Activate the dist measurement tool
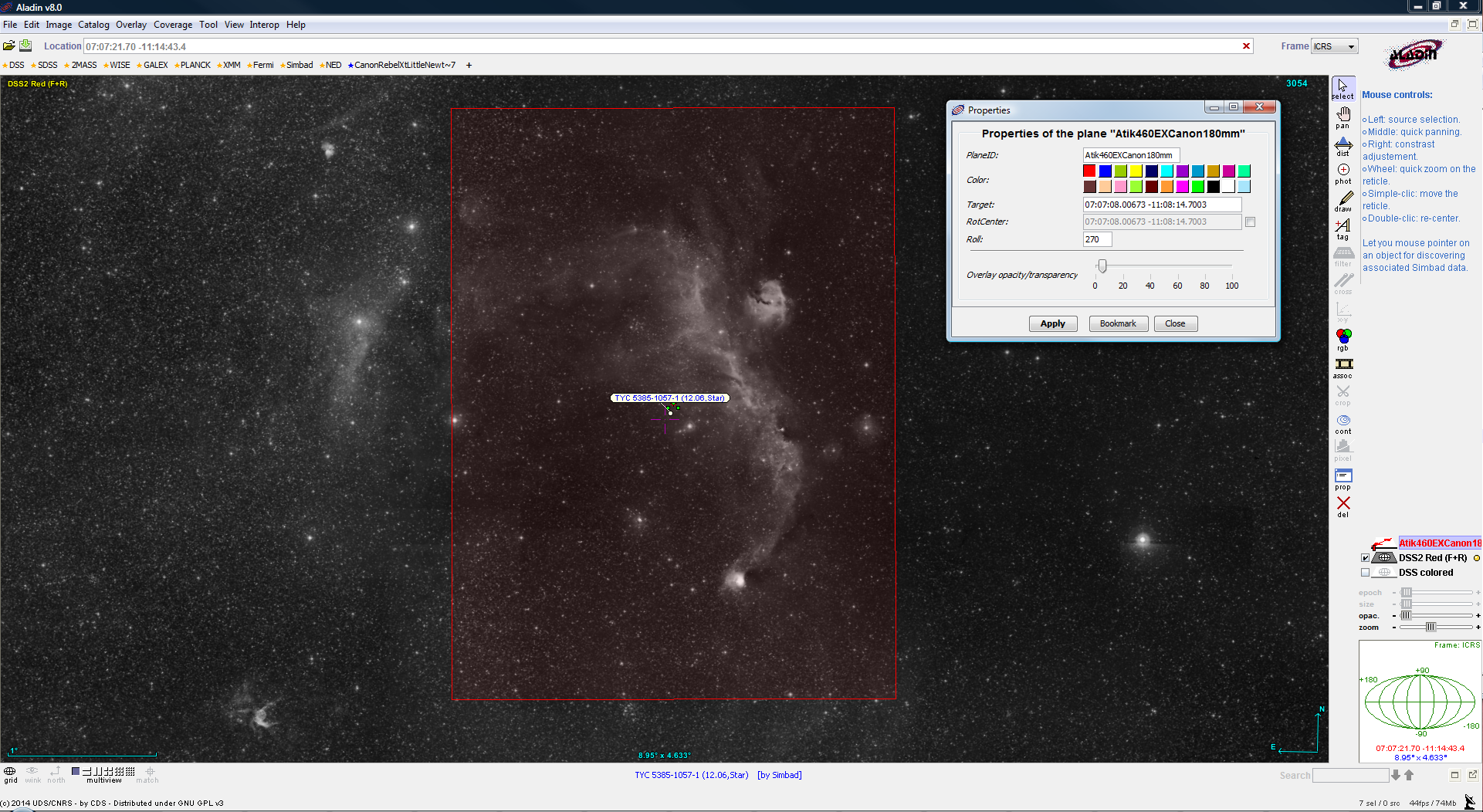 (1343, 145)
